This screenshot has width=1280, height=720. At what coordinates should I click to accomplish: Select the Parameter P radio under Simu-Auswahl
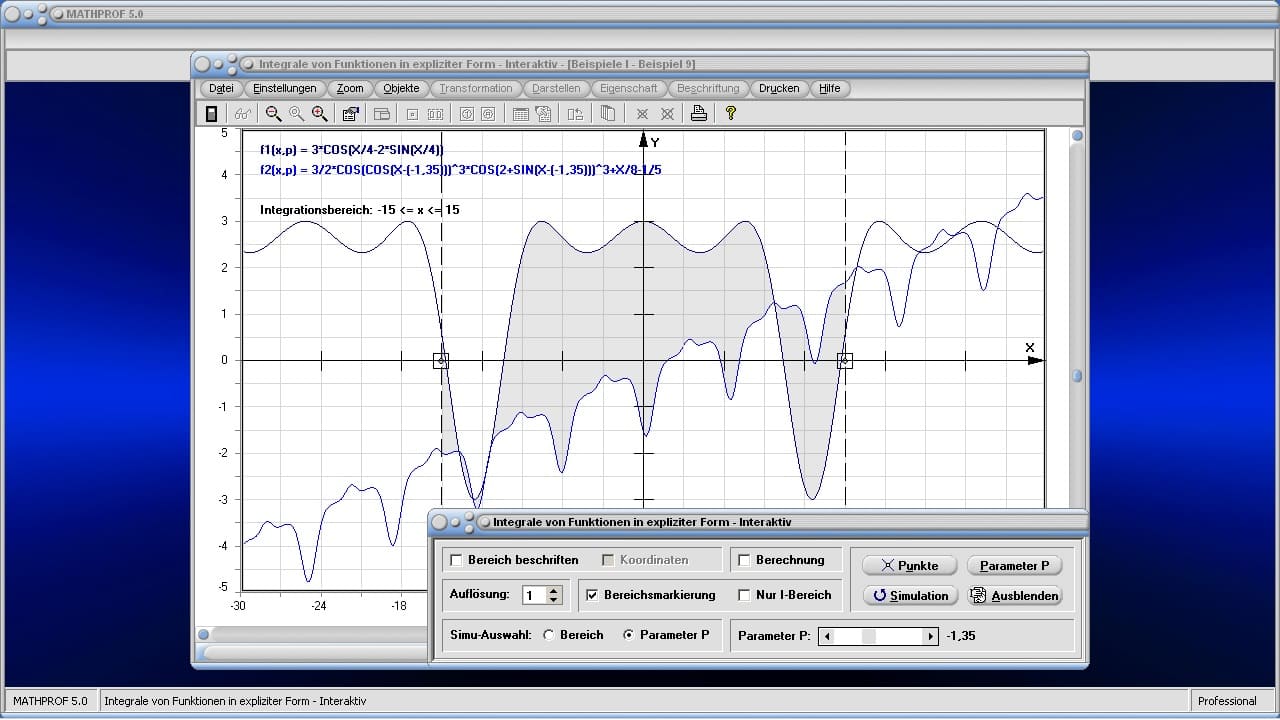[628, 635]
